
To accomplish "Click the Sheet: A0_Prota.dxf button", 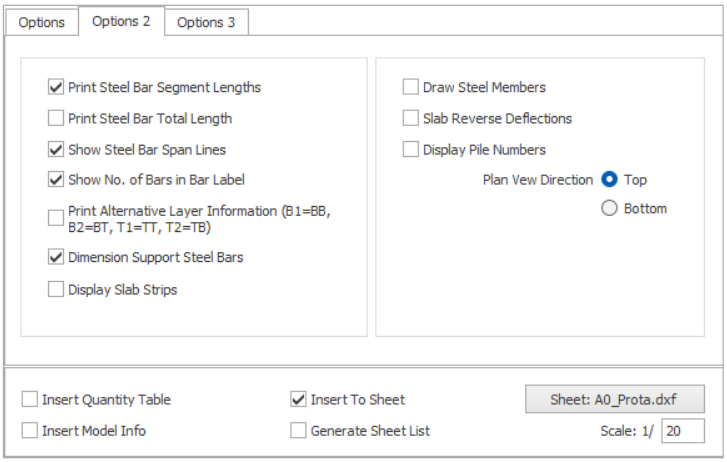I will (x=614, y=399).
